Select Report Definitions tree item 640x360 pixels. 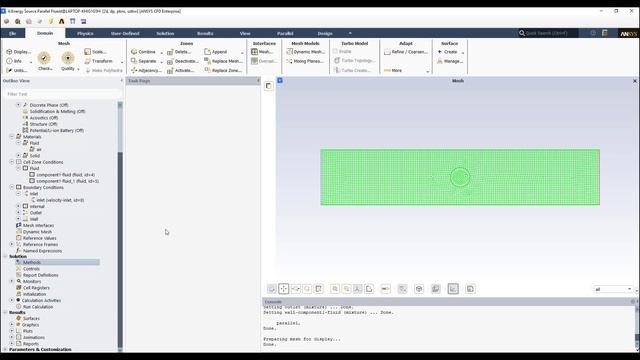coord(40,275)
